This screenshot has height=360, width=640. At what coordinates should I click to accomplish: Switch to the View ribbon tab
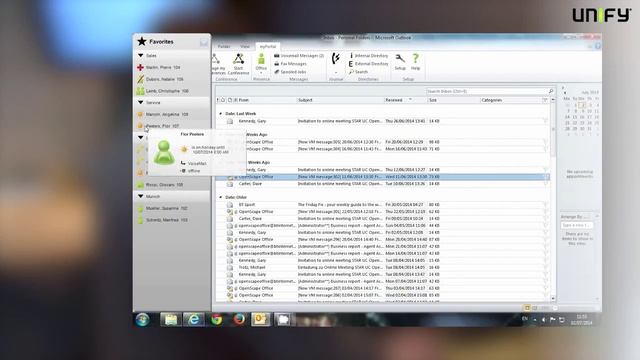(244, 47)
